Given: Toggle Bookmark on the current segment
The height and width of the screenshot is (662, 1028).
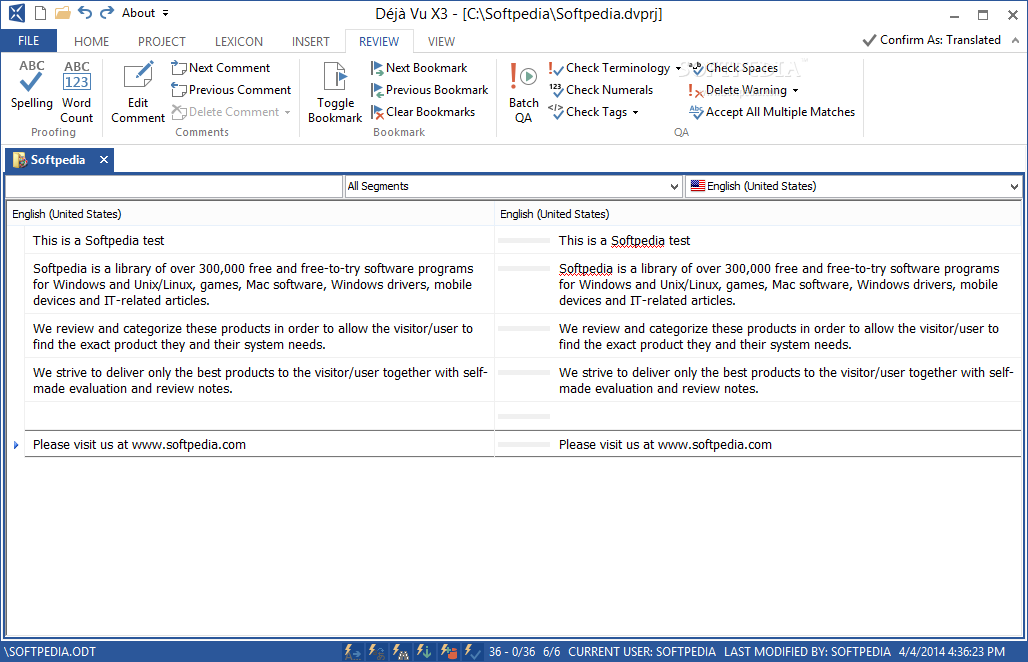Looking at the screenshot, I should tap(335, 92).
